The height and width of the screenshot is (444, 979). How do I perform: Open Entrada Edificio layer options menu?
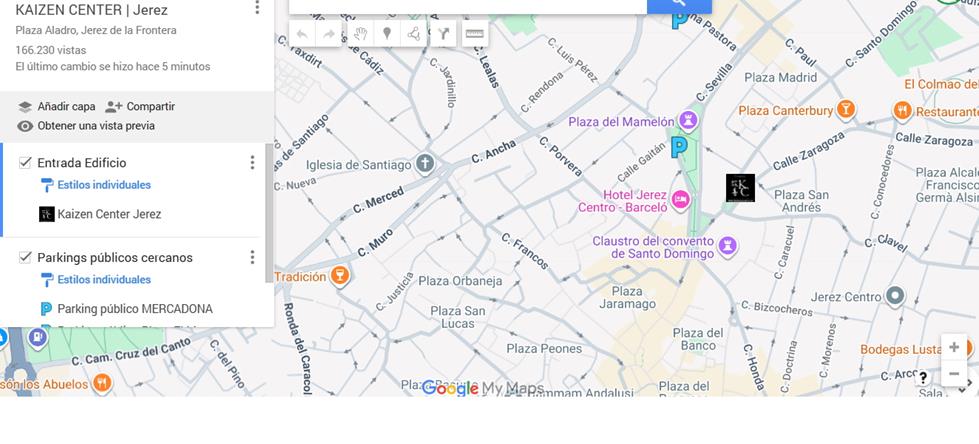[252, 162]
